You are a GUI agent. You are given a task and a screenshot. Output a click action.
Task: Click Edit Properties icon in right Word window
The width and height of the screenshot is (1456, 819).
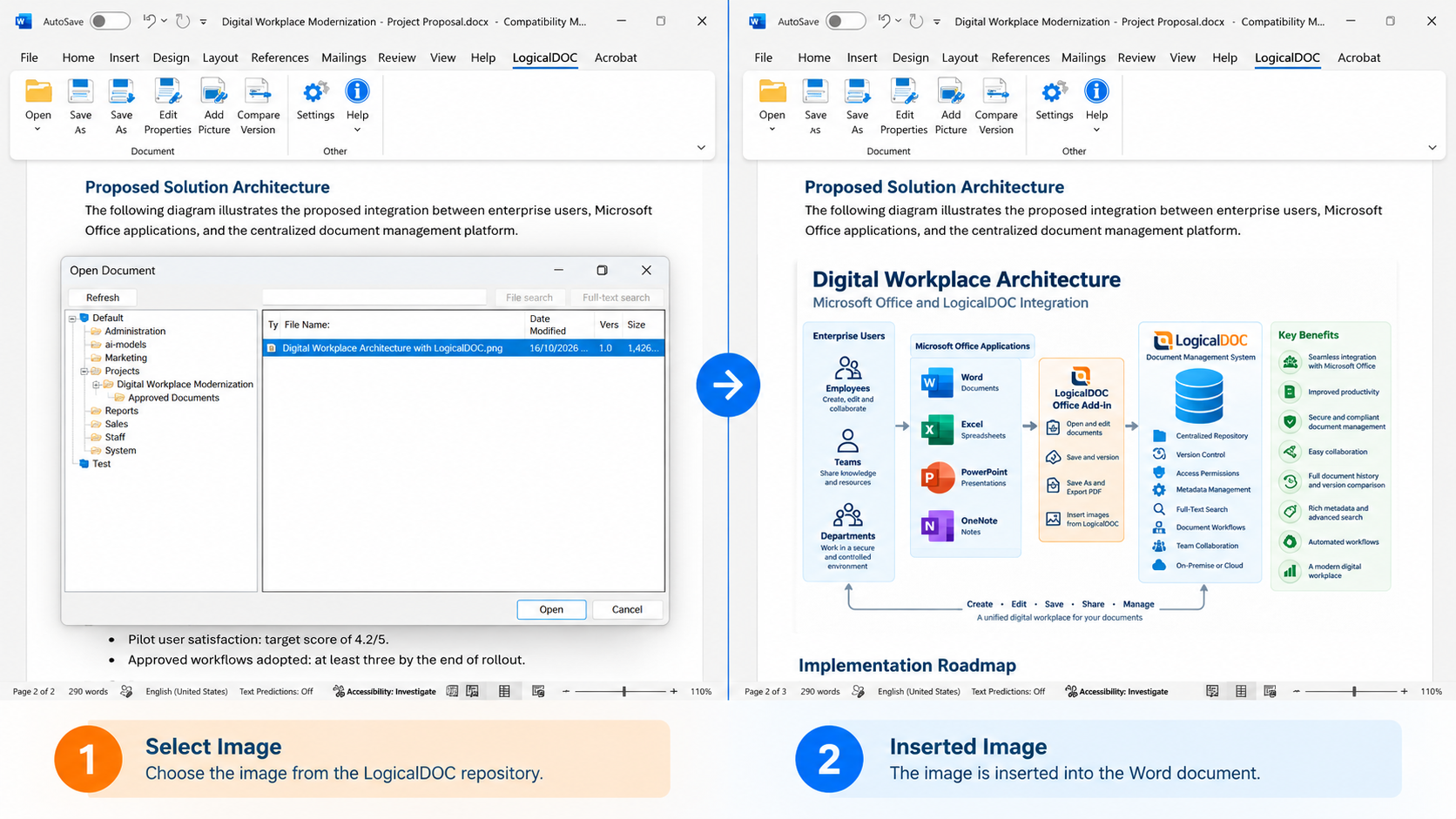(x=904, y=92)
